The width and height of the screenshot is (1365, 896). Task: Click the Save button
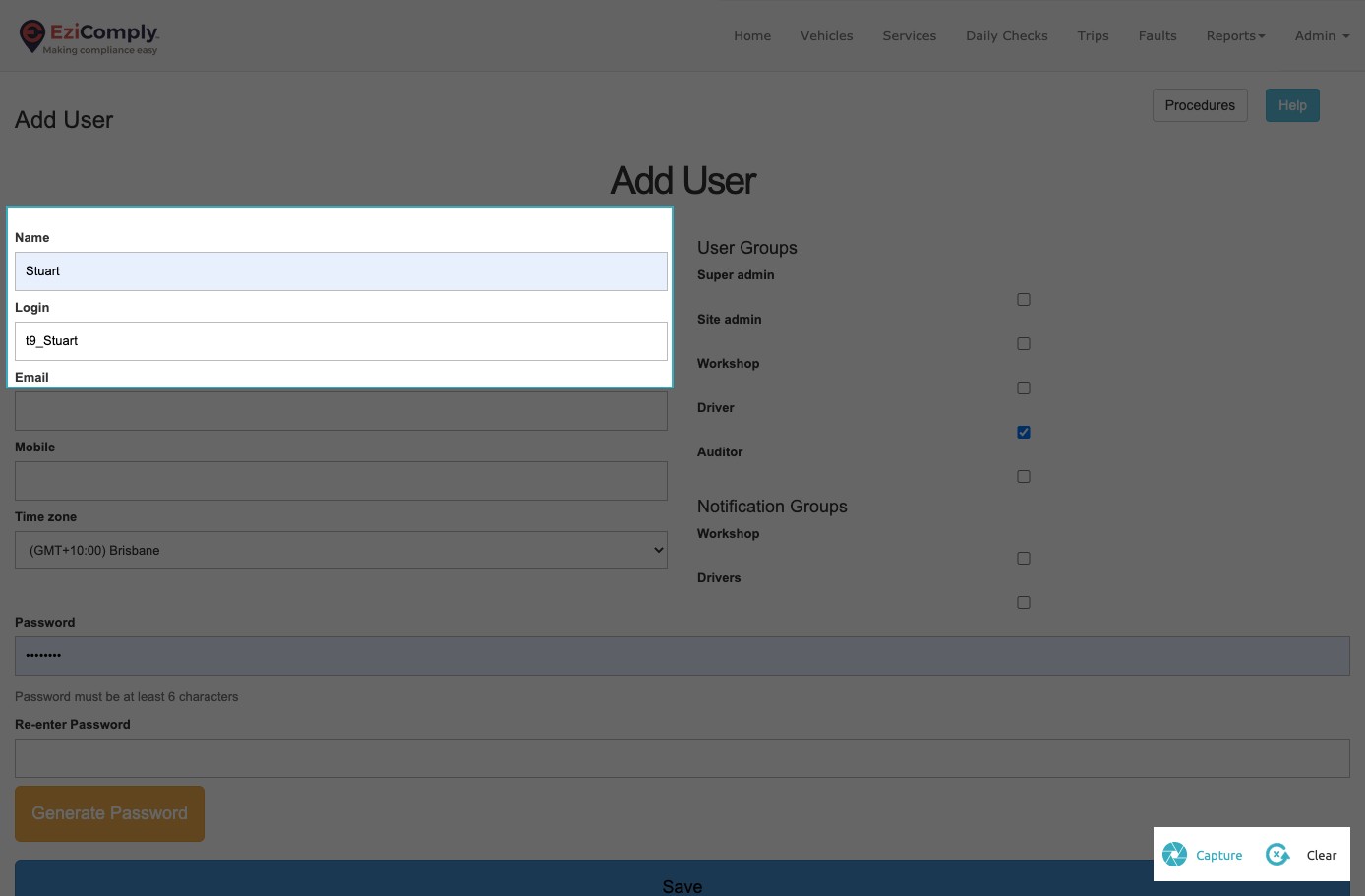click(682, 879)
